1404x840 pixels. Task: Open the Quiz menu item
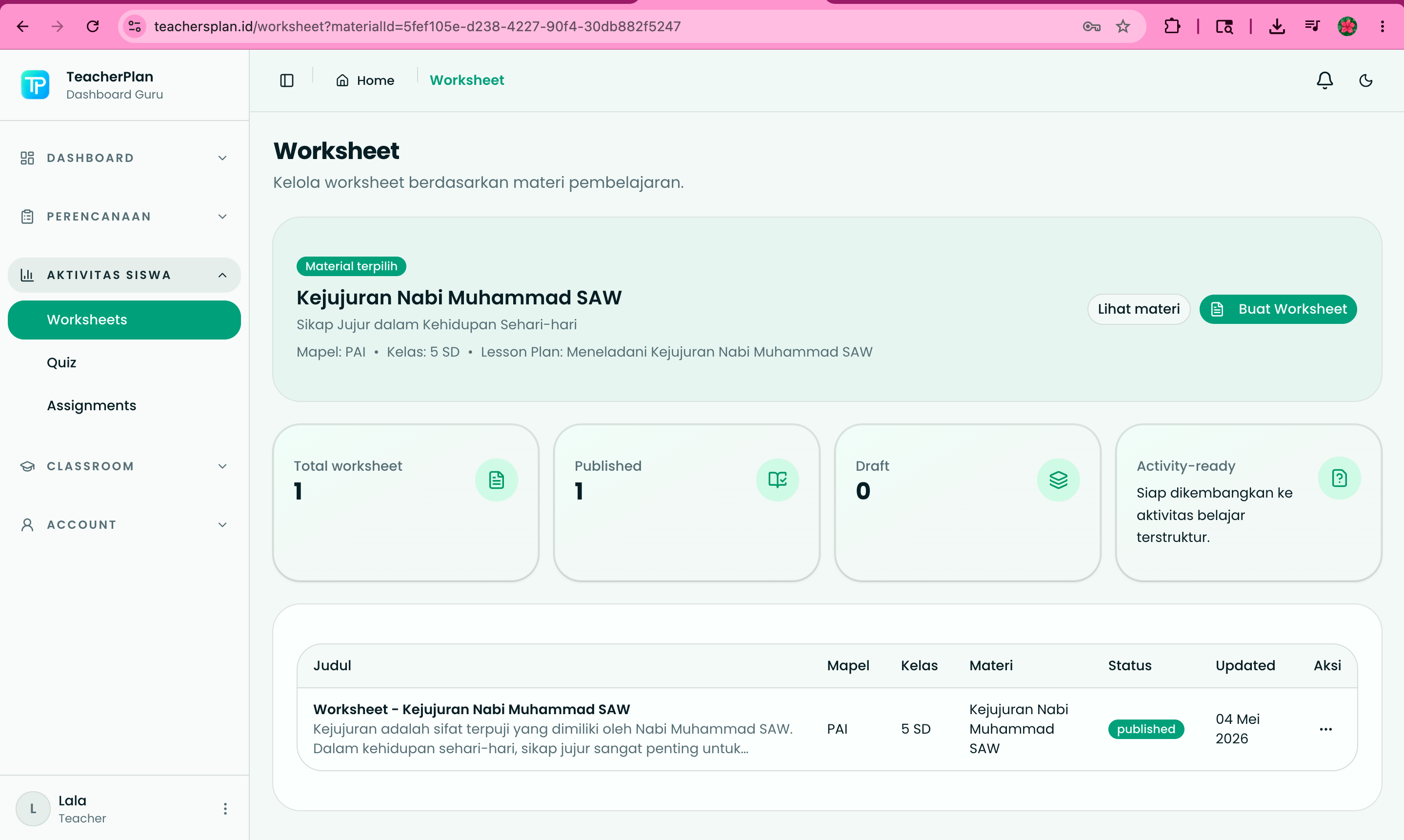61,362
